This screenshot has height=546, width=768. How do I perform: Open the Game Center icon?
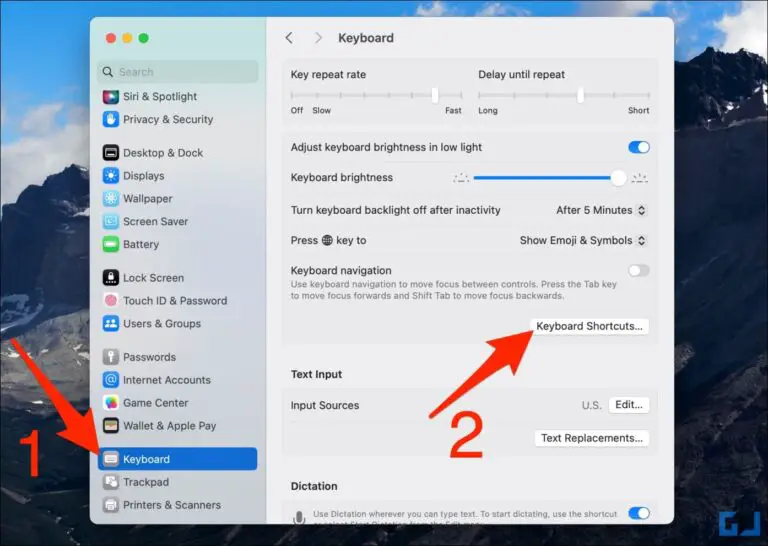pyautogui.click(x=111, y=403)
